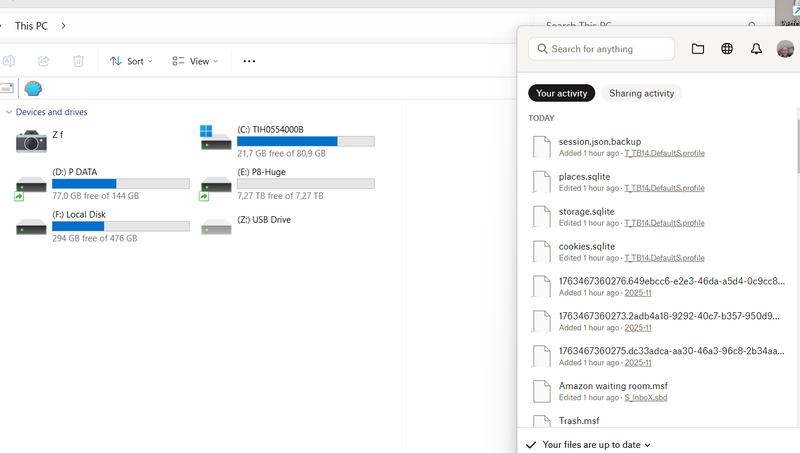Open the T_TB14.DefaultS.profile link under session.json.backup

click(x=664, y=153)
